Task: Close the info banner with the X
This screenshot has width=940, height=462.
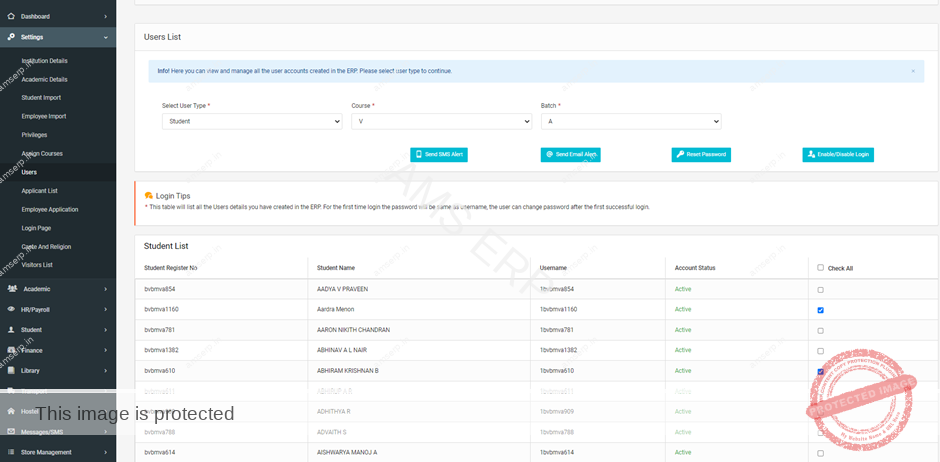Action: coord(913,71)
